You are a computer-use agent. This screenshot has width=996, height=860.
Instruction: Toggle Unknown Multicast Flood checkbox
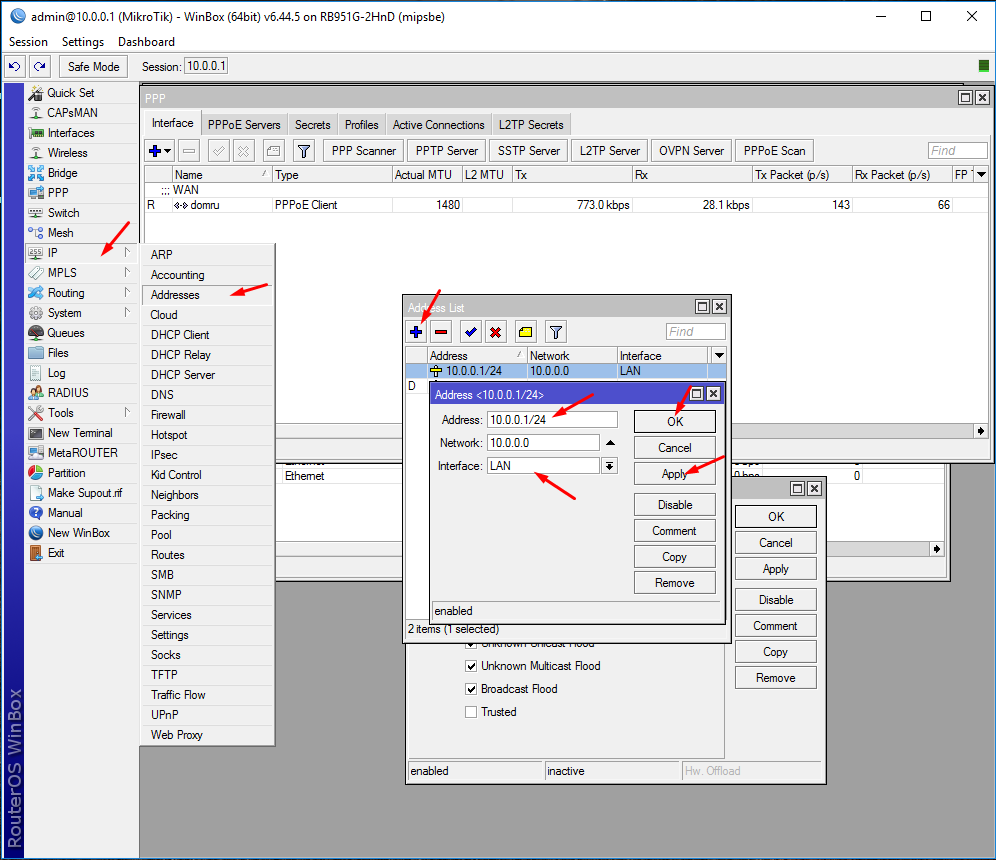pyautogui.click(x=471, y=666)
